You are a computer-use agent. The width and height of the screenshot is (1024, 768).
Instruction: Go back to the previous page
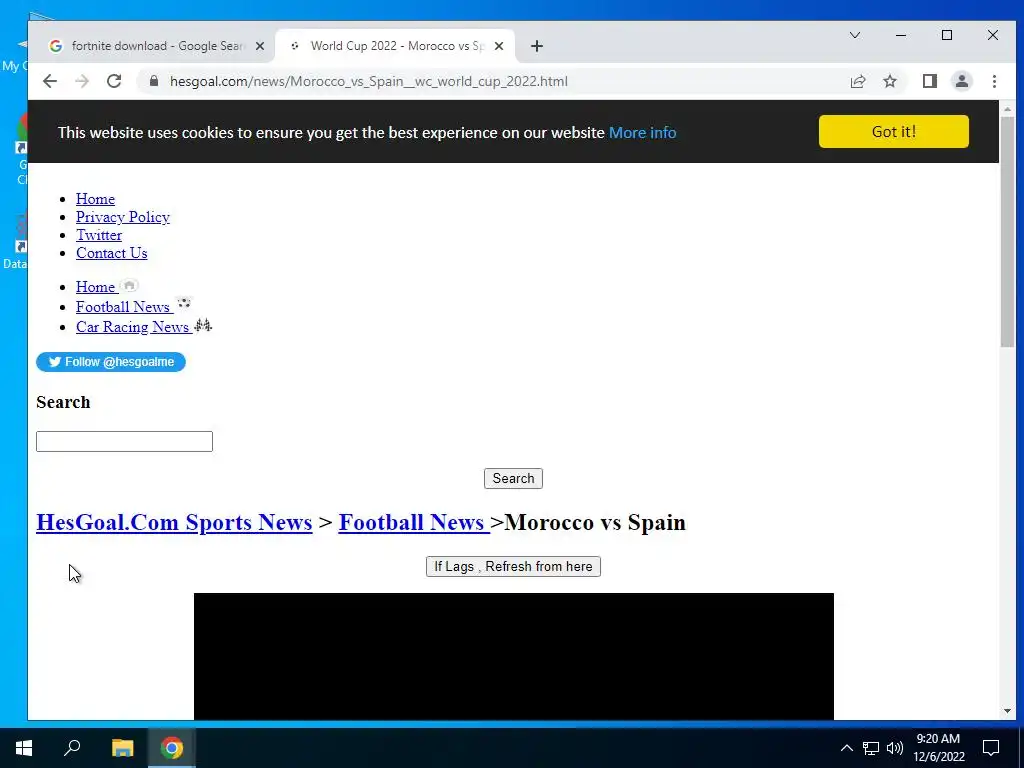[x=50, y=81]
